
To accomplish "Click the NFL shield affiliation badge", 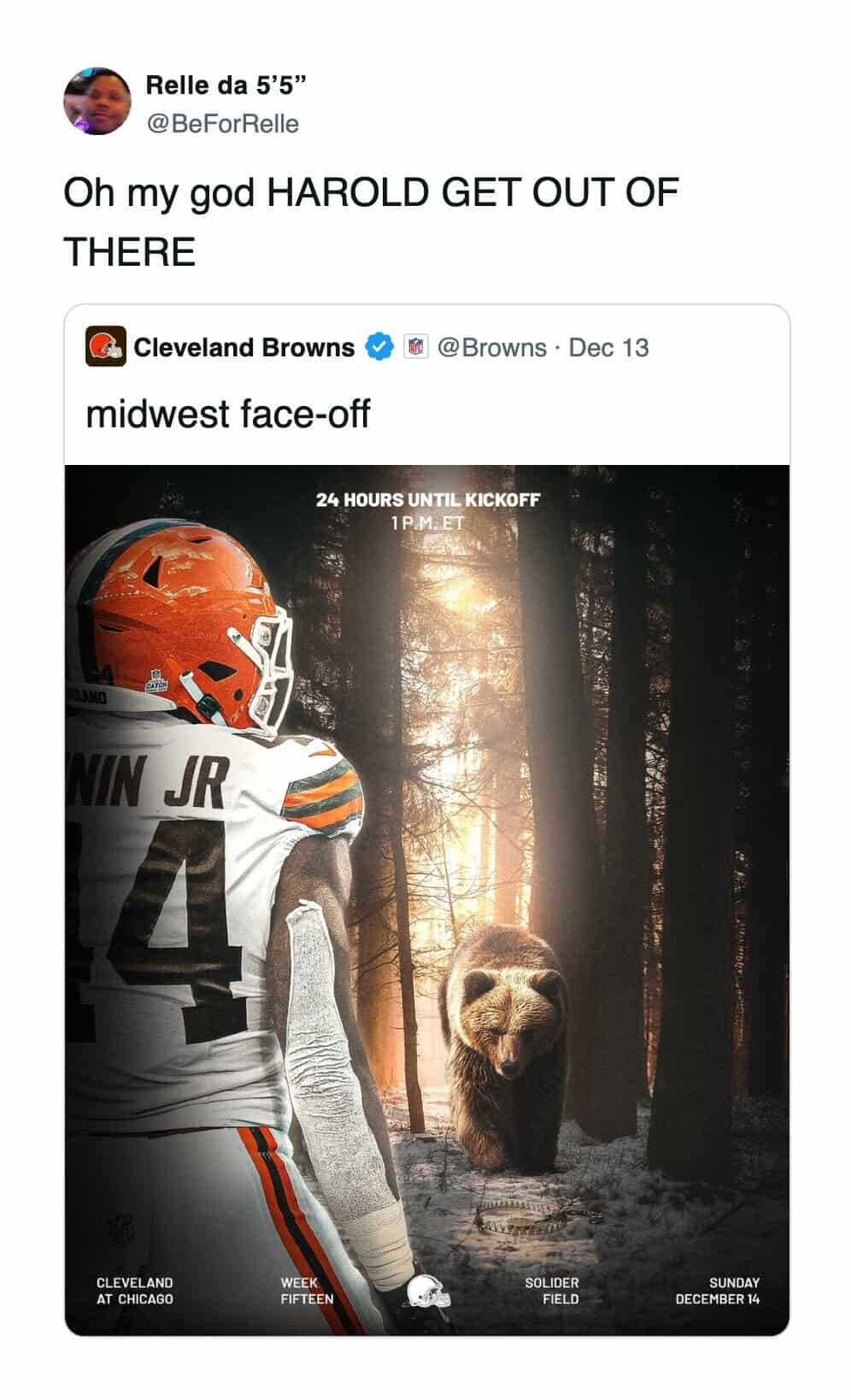I will (x=415, y=347).
